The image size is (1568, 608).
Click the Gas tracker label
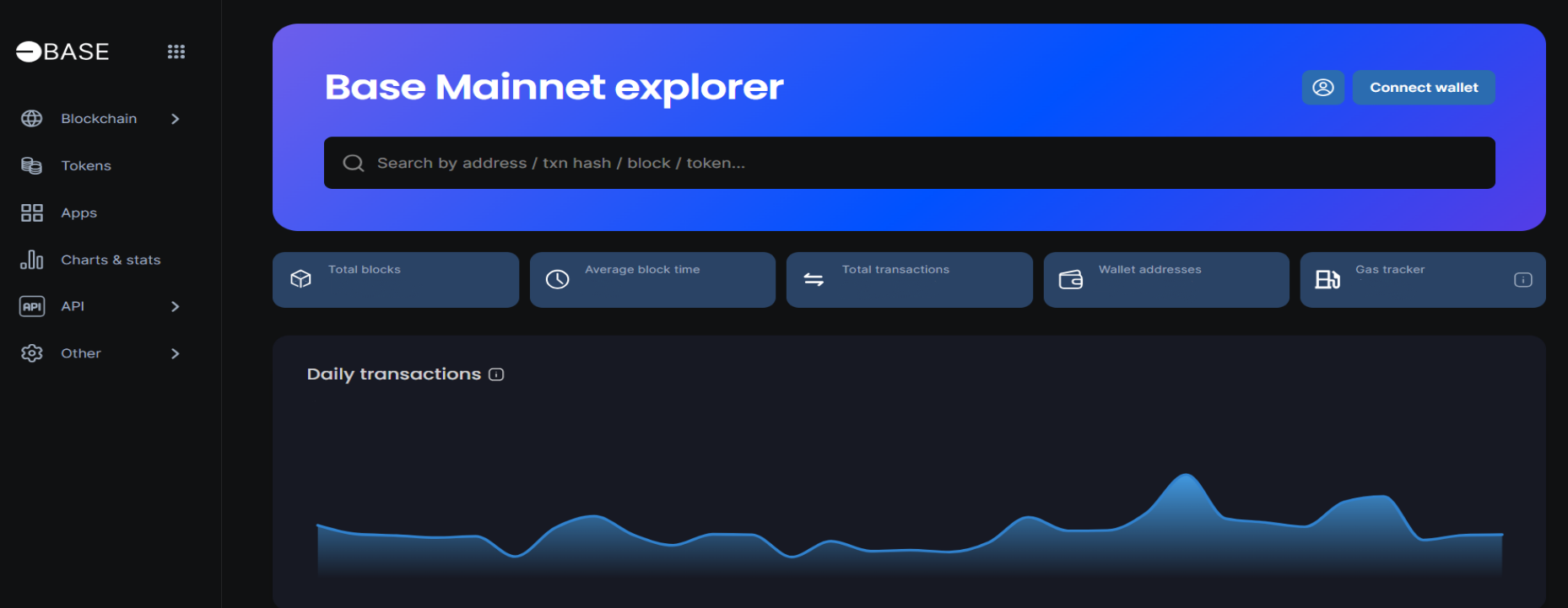click(x=1390, y=269)
